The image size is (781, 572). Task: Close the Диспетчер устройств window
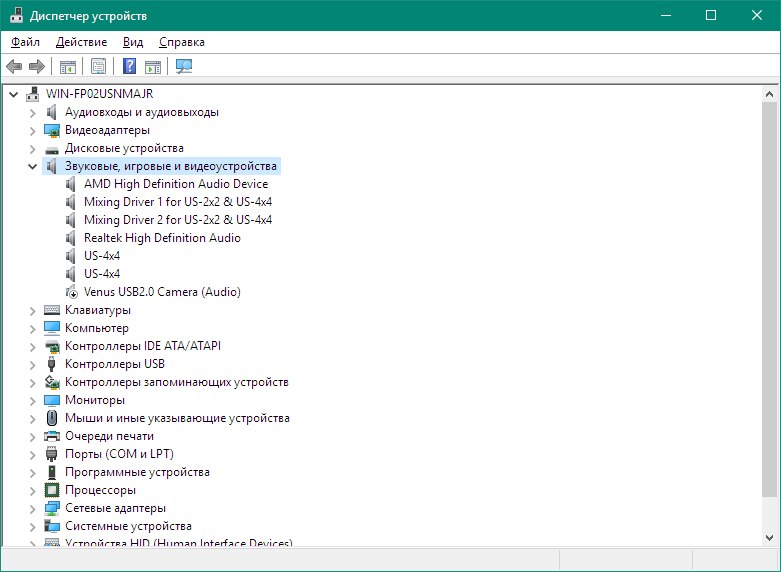pos(757,15)
